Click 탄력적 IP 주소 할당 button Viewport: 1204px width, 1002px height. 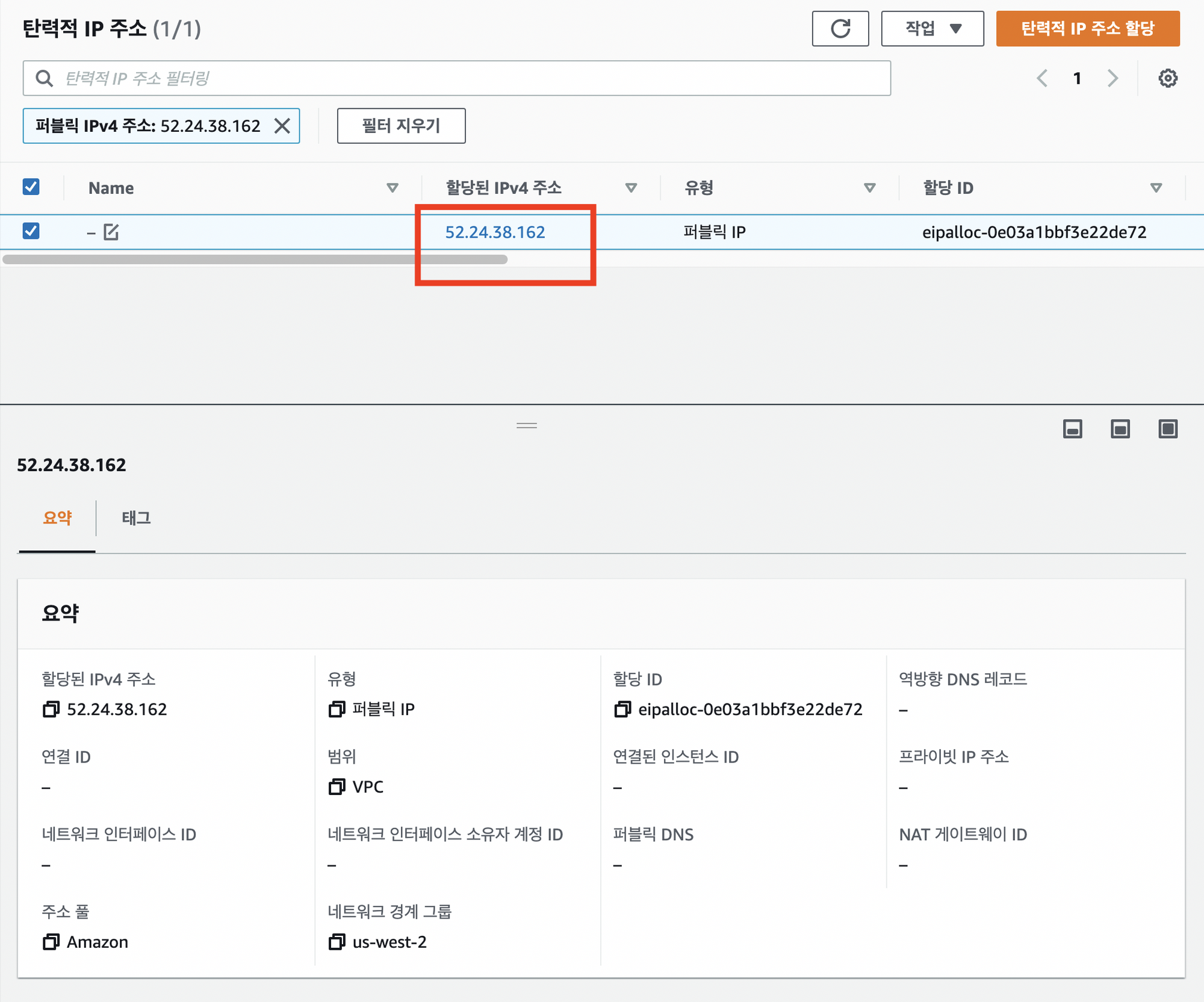pos(1087,28)
